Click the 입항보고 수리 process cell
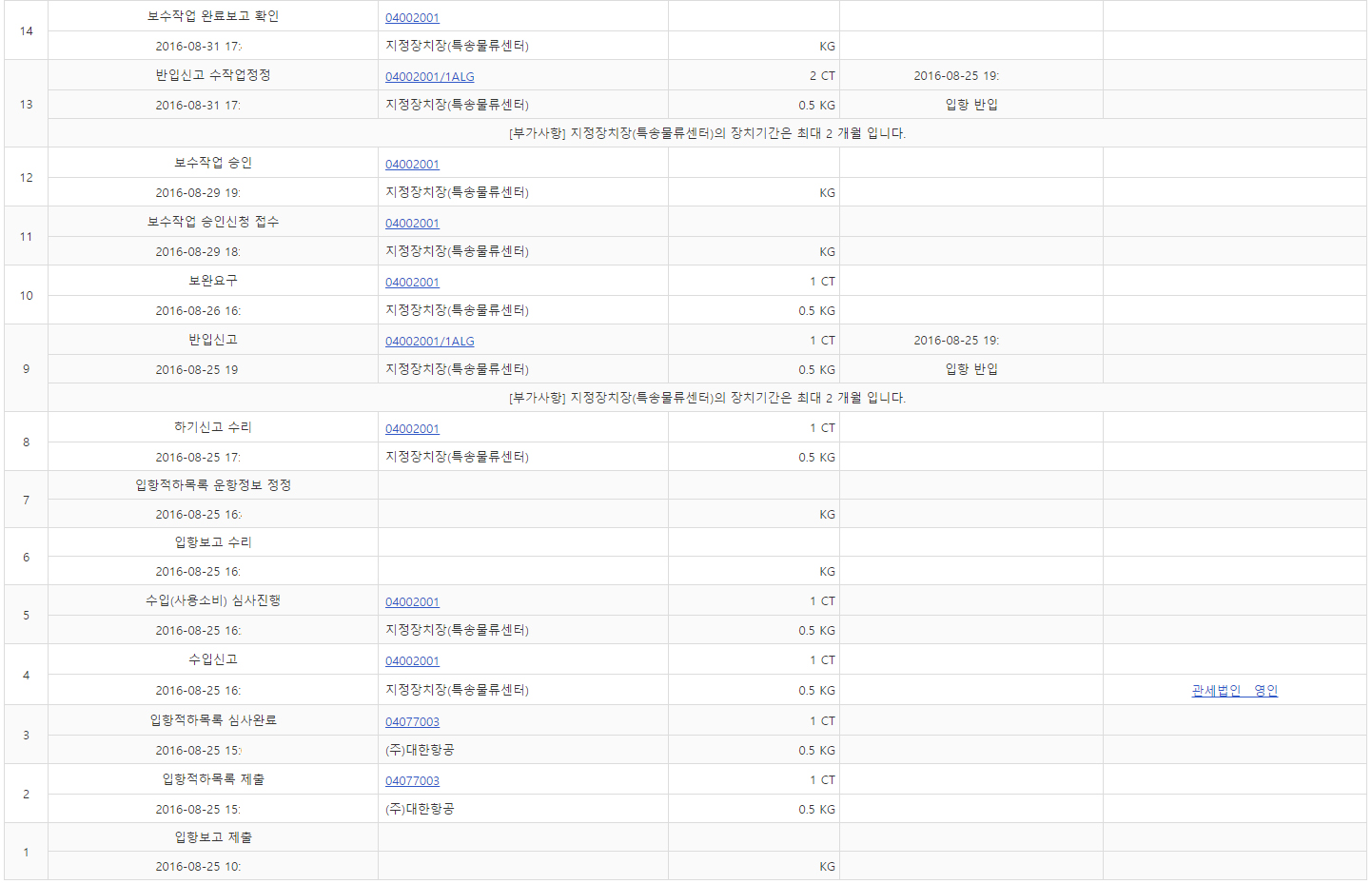Viewport: 1372px width, 884px height. (213, 542)
